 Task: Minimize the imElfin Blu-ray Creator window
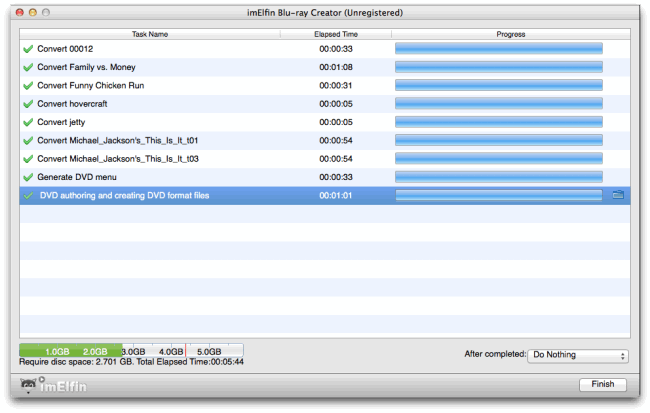click(33, 12)
